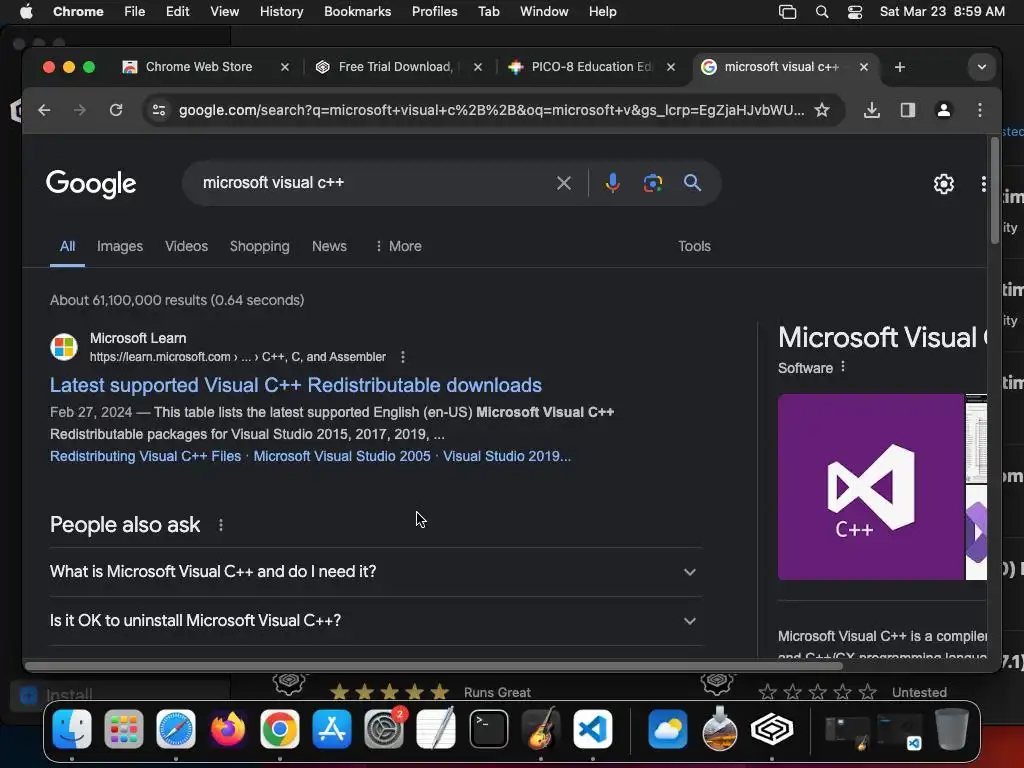Viewport: 1024px width, 768px height.
Task: Select Shopping search tab
Action: (259, 246)
